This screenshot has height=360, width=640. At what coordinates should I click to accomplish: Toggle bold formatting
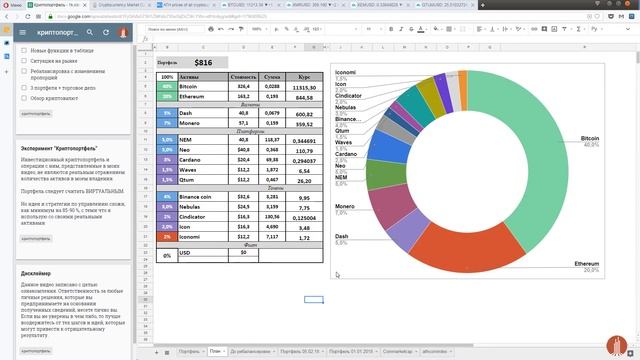[x=391, y=29]
